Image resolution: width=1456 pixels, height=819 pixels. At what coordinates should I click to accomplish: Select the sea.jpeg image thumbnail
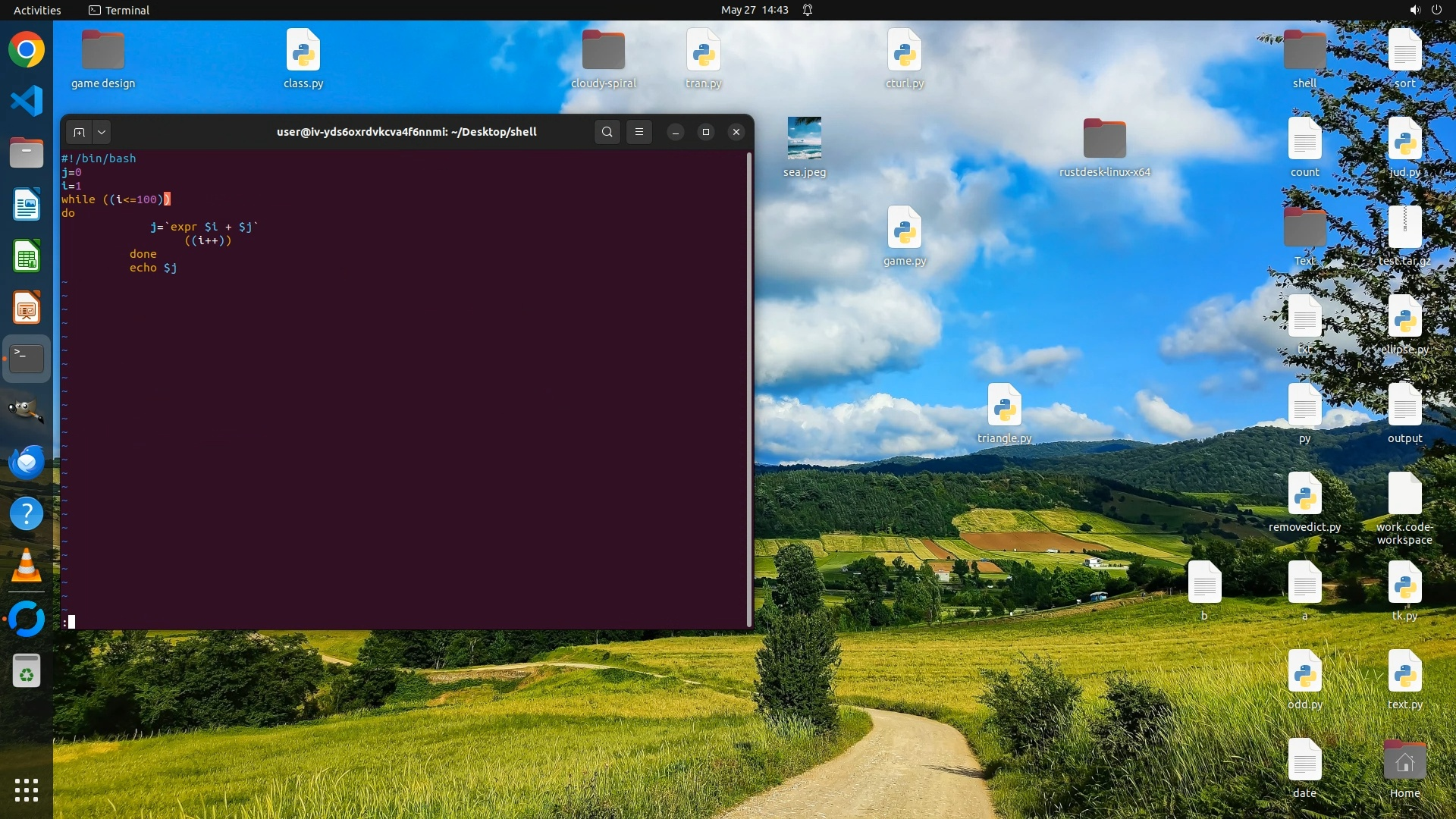tap(804, 139)
